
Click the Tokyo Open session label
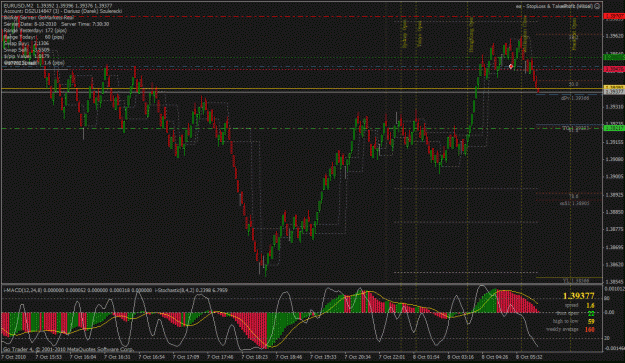tap(419, 35)
